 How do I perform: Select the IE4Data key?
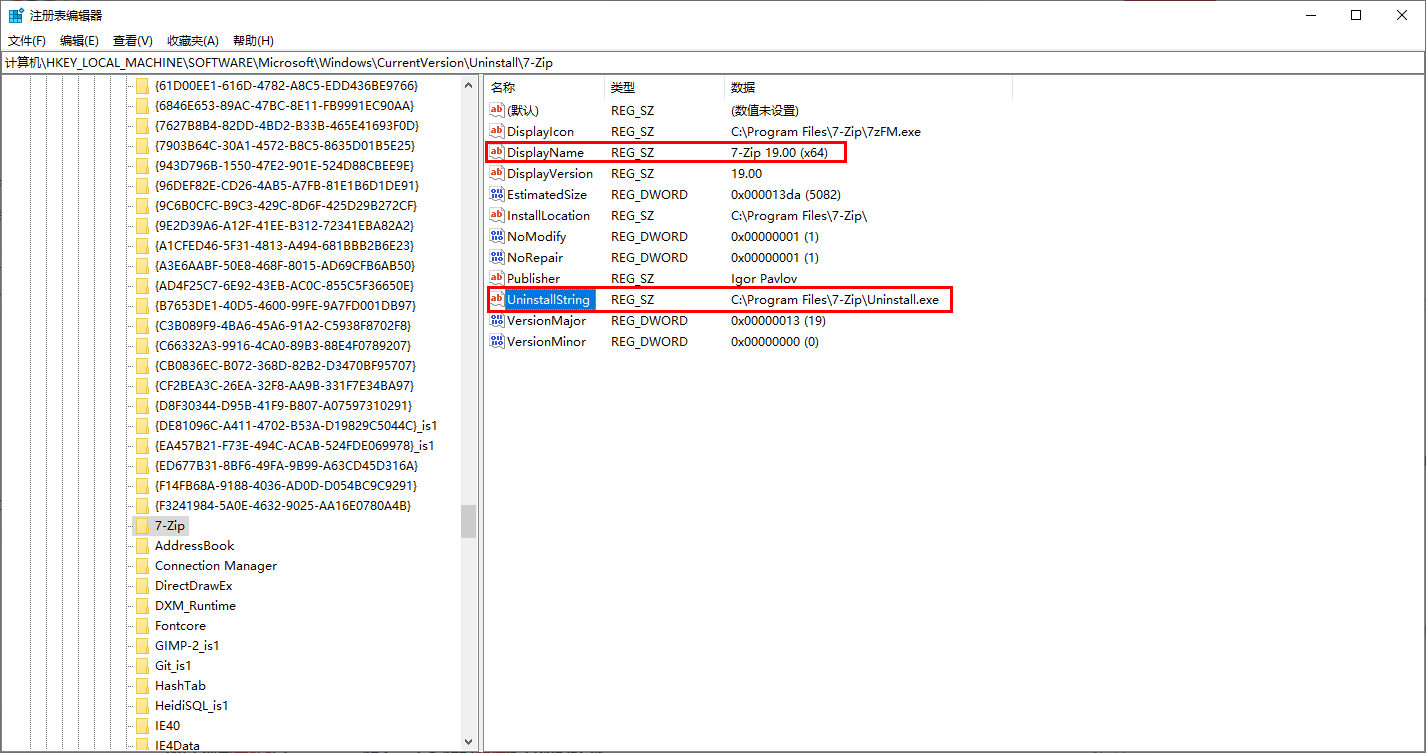pyautogui.click(x=177, y=745)
